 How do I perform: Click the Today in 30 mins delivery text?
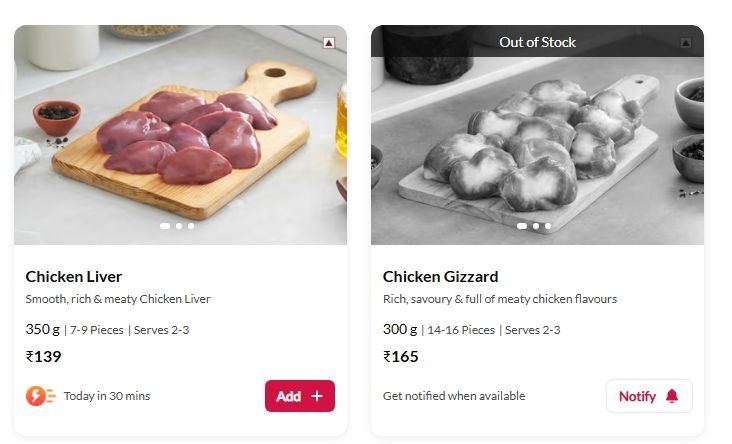pos(106,396)
